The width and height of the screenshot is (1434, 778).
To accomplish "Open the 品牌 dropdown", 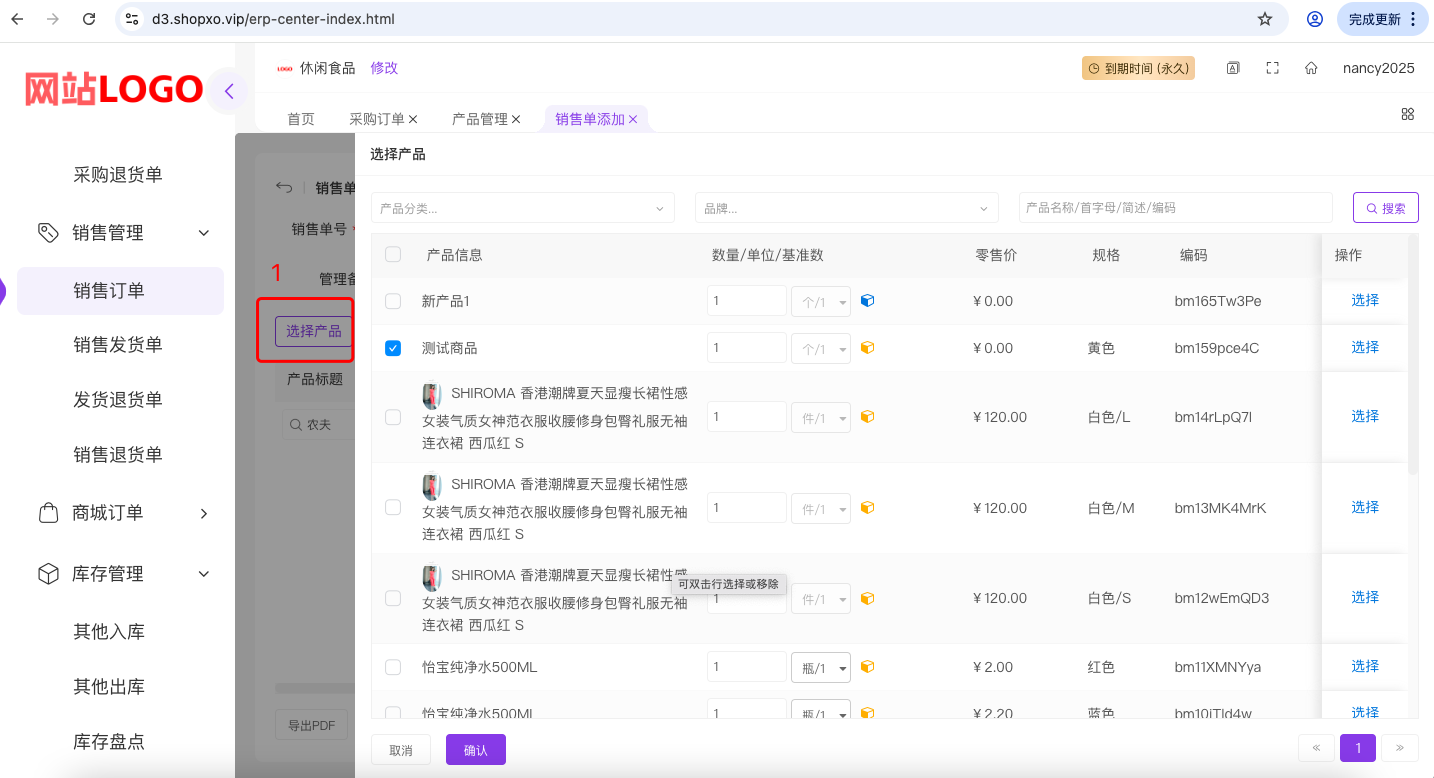I will pos(847,208).
